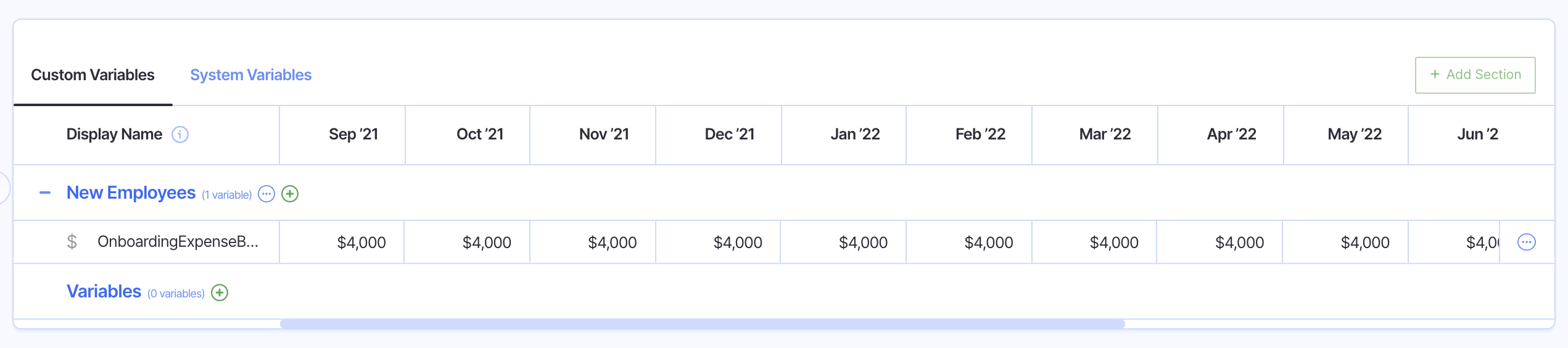Click the Oct '21 column header
Screen dimensions: 1568x348
coord(480,135)
